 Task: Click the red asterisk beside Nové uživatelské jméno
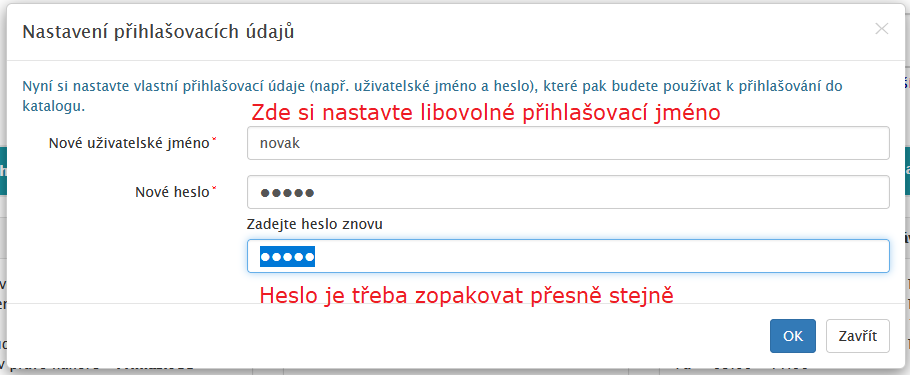click(x=214, y=139)
